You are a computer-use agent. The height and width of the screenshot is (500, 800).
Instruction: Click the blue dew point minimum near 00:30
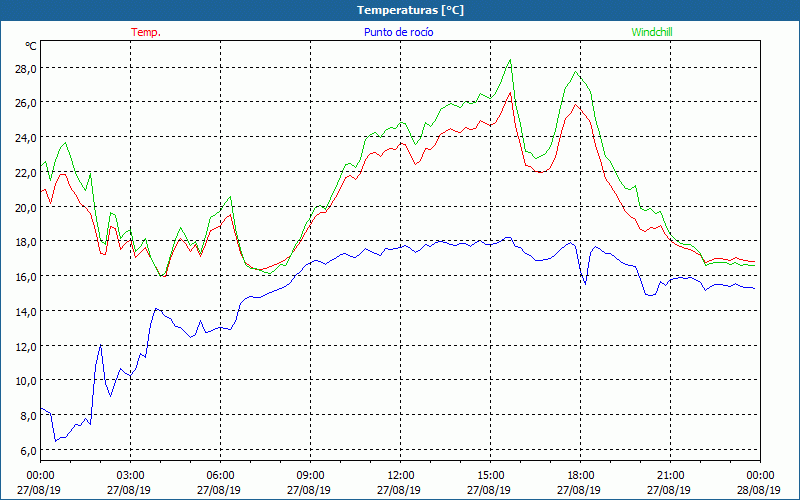56,441
